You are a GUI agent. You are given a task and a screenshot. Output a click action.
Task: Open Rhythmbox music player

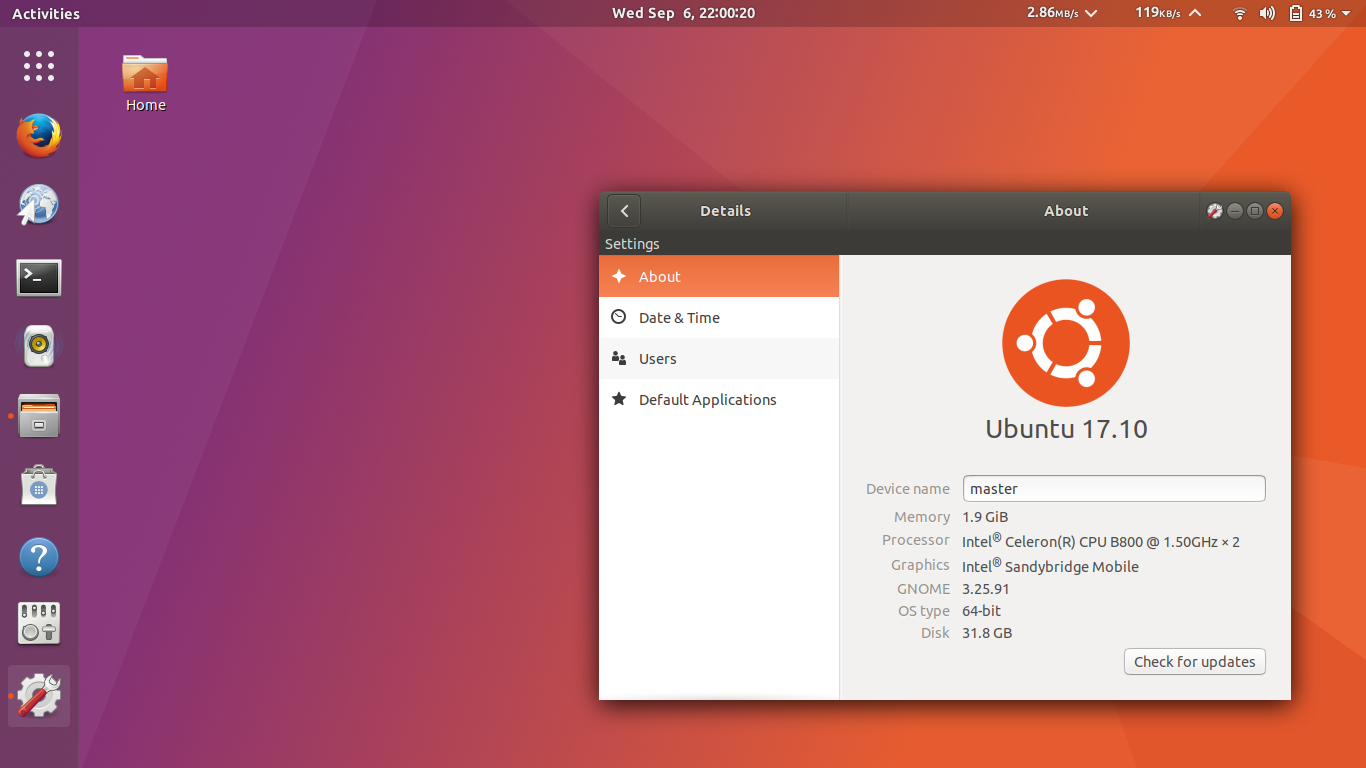coord(38,347)
